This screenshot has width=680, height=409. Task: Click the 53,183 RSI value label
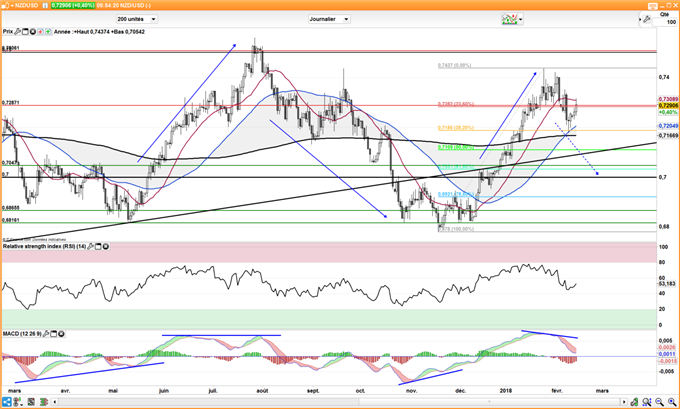pyautogui.click(x=667, y=284)
